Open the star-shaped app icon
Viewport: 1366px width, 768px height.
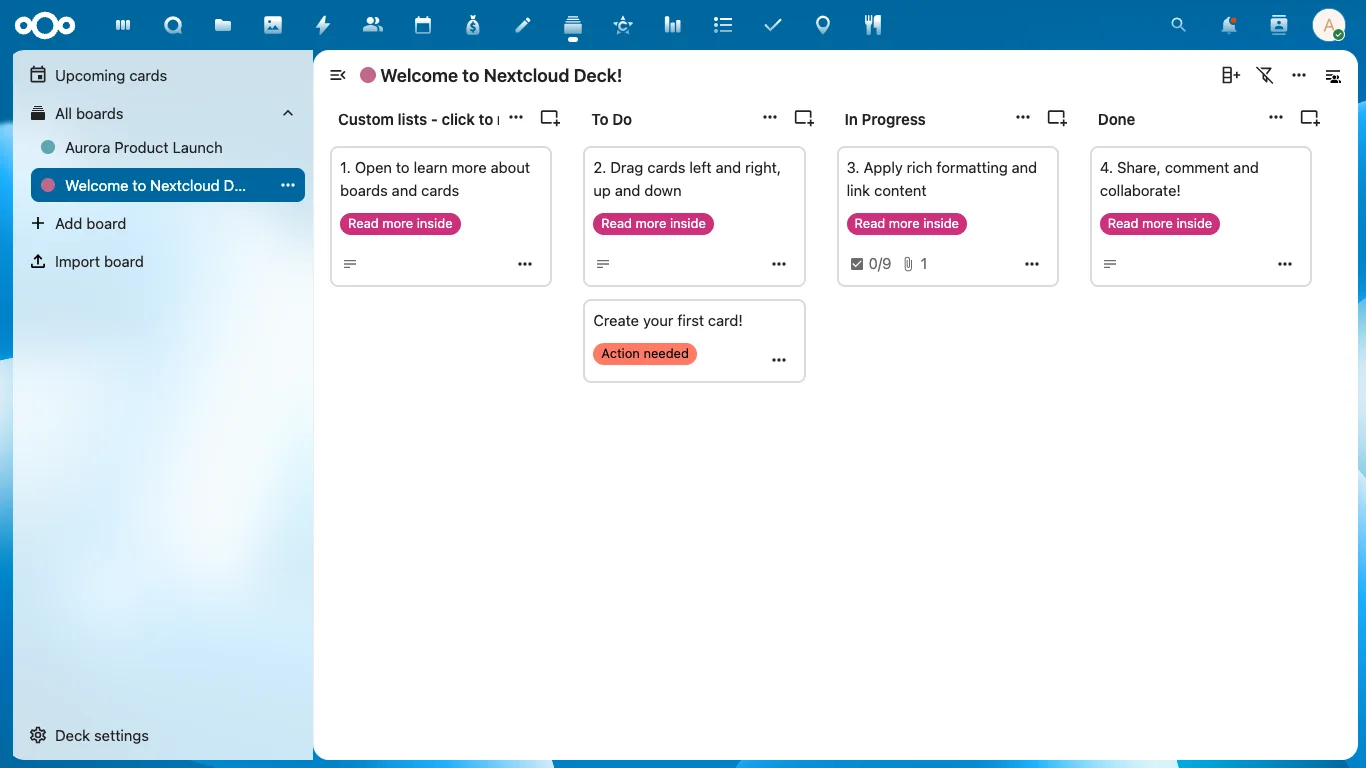pyautogui.click(x=623, y=25)
